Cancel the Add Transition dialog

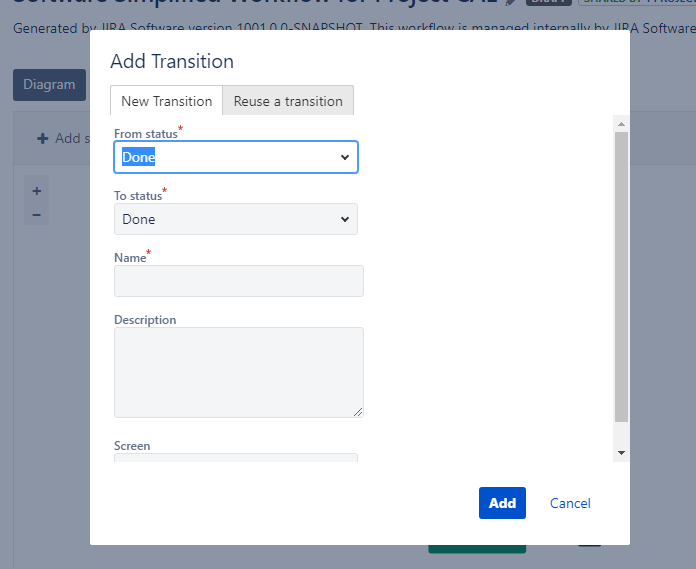coord(570,503)
